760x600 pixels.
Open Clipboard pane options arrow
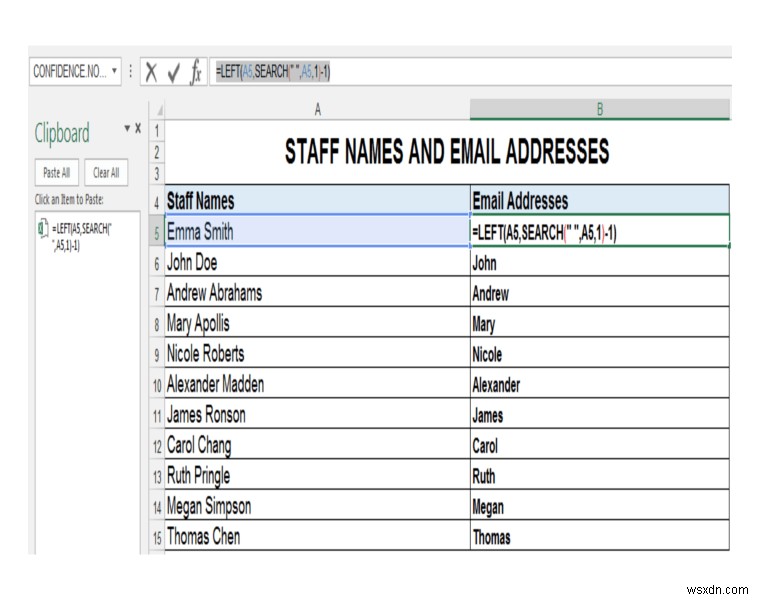point(127,128)
